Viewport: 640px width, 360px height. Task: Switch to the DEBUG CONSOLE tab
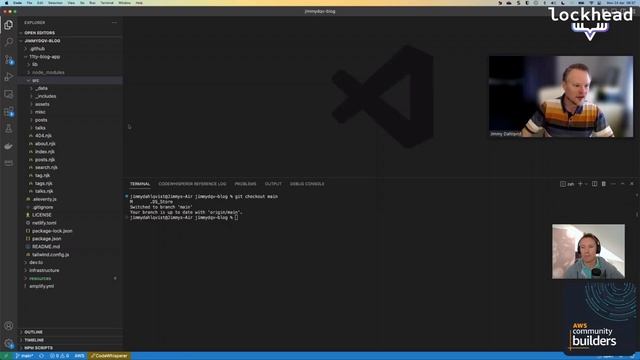click(x=307, y=184)
